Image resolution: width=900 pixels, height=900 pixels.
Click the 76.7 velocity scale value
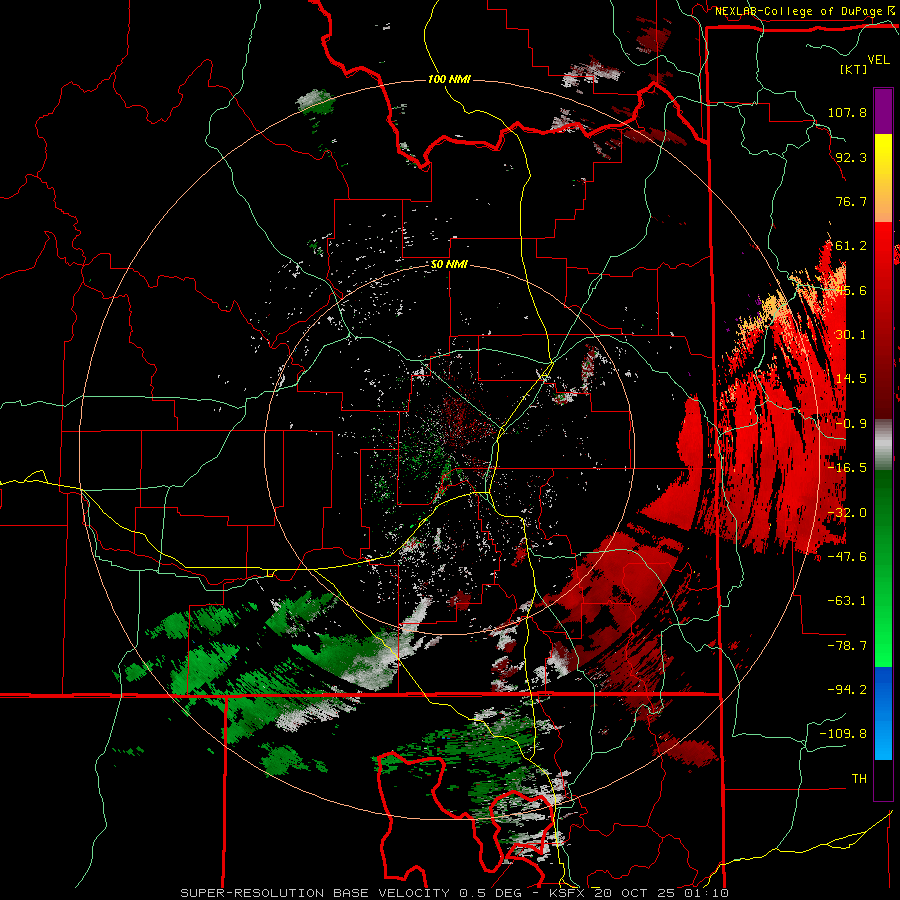(851, 201)
